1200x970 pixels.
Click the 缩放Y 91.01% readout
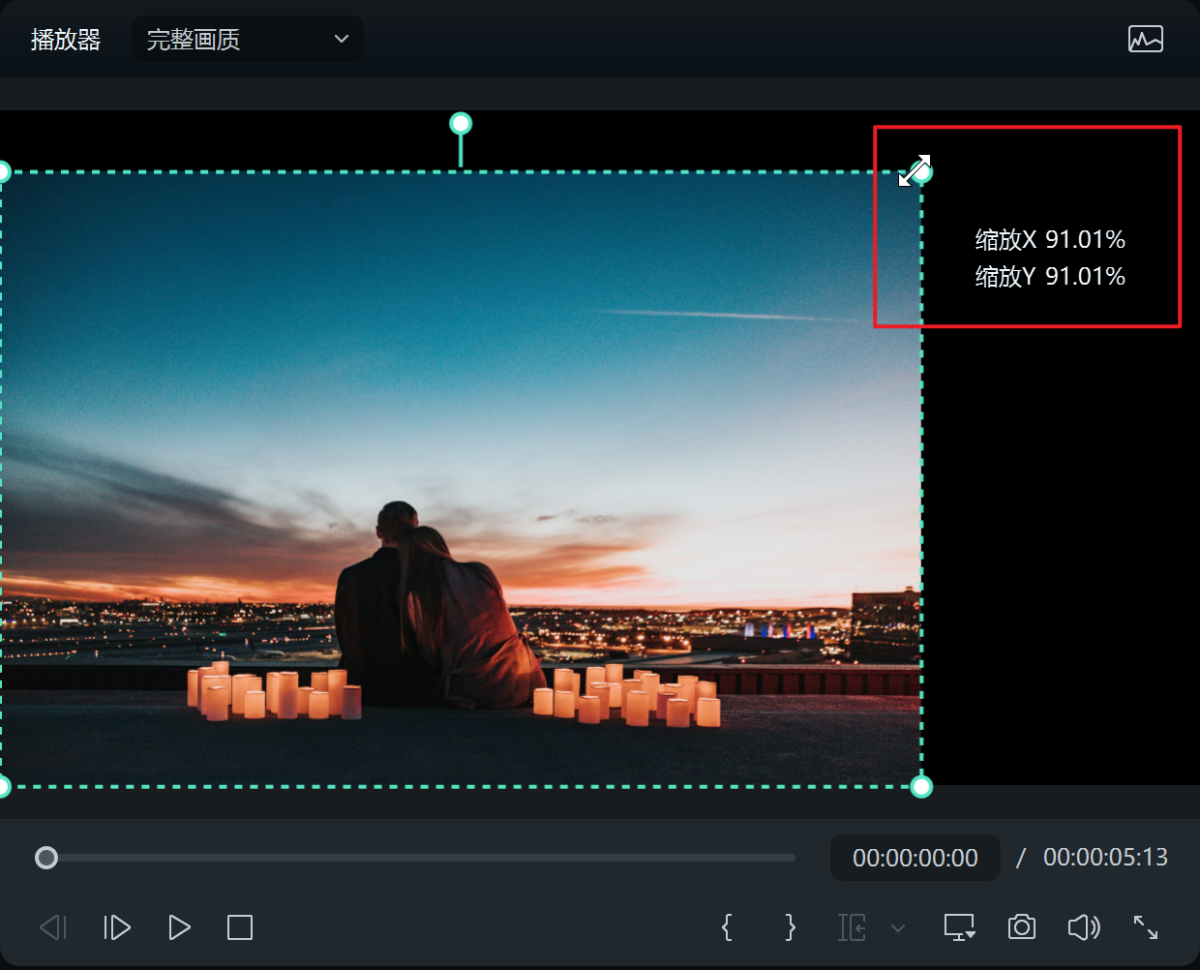[x=1051, y=276]
